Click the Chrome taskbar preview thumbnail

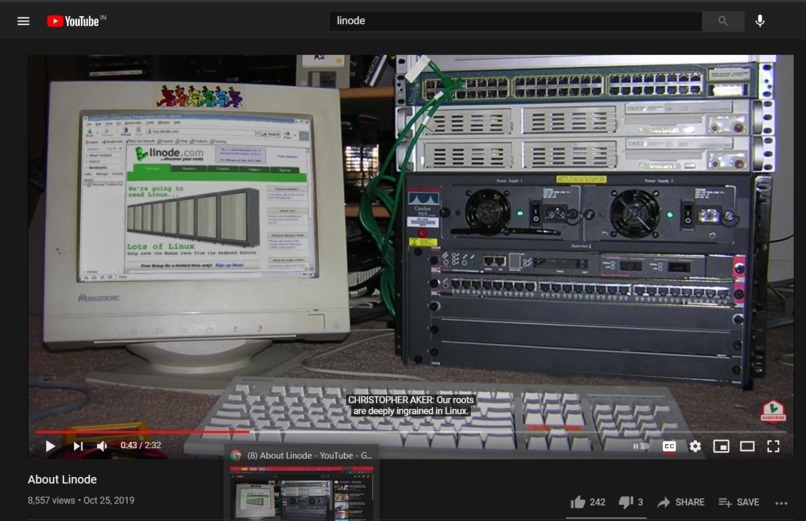point(302,493)
